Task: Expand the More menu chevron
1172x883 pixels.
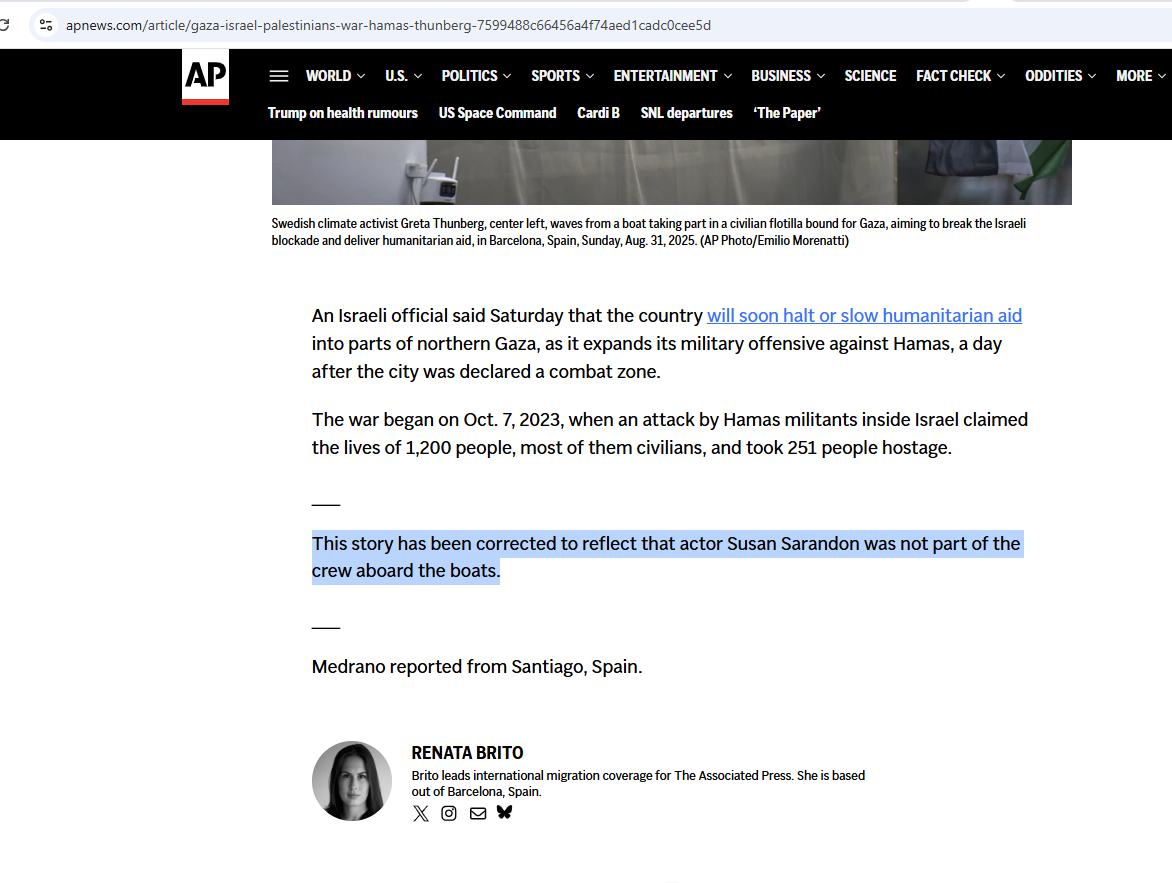Action: pyautogui.click(x=1162, y=76)
